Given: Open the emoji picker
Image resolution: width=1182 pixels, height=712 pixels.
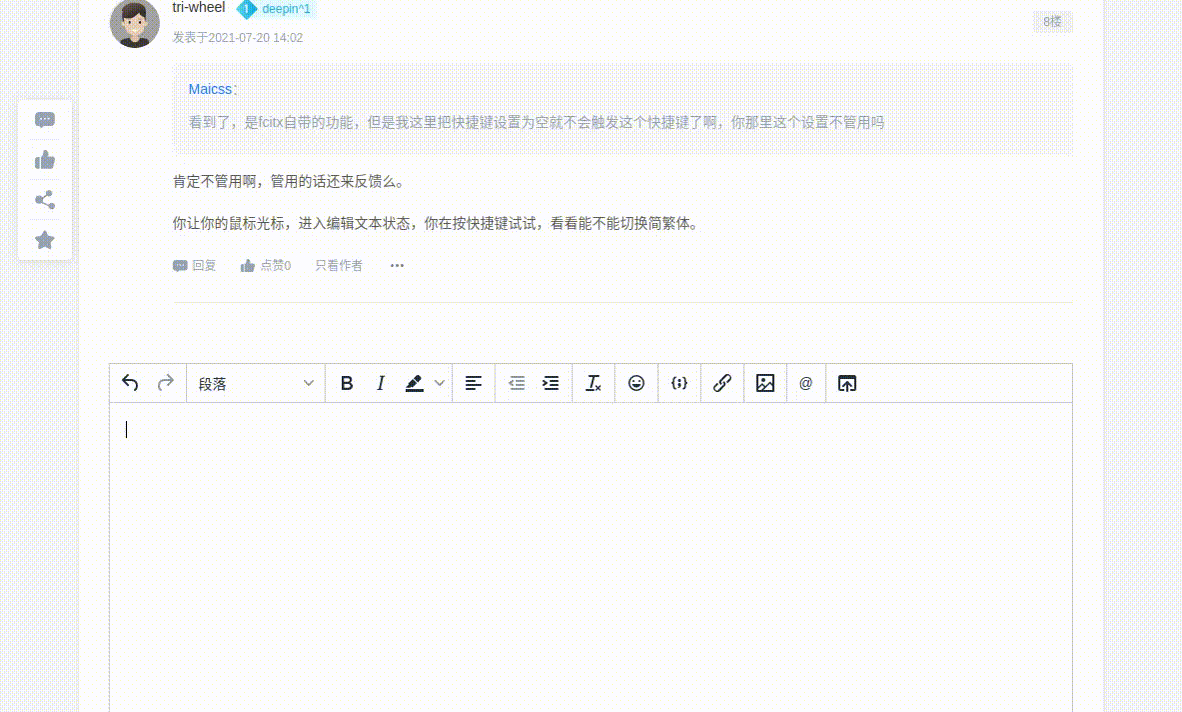Looking at the screenshot, I should 636,384.
